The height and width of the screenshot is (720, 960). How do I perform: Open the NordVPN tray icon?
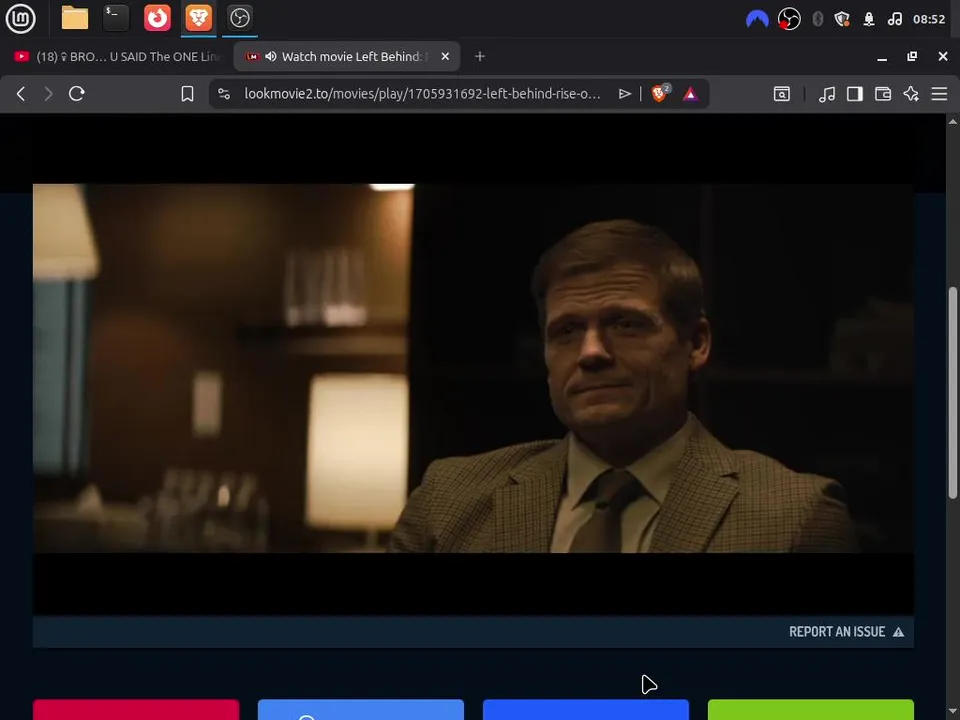pos(757,19)
